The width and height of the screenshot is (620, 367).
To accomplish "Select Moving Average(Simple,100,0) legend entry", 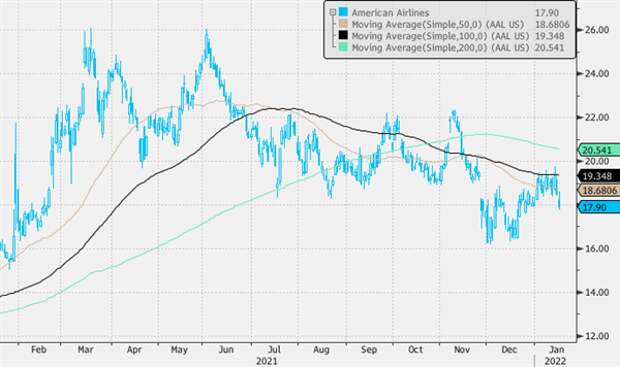I will tap(440, 36).
